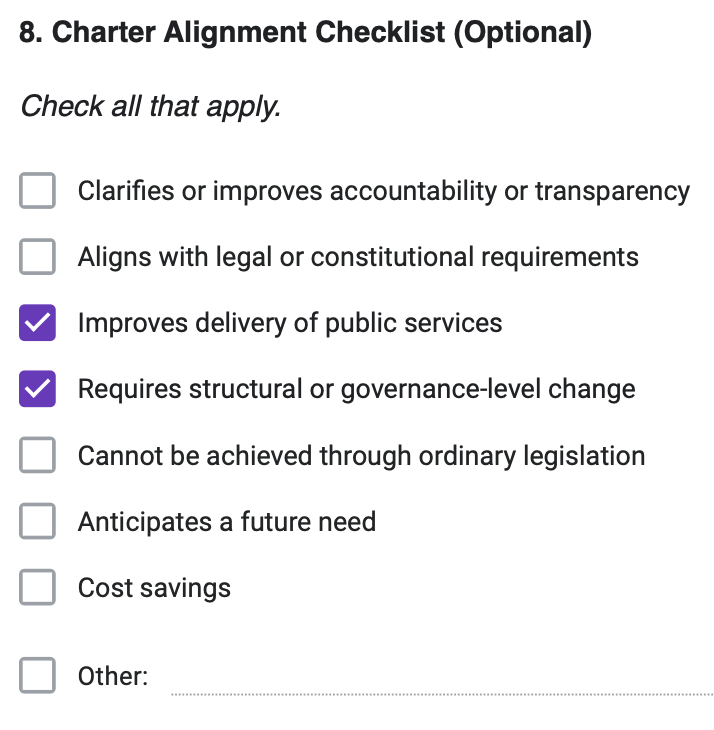The width and height of the screenshot is (714, 730).
Task: Click the 'Charter Alignment Checklist' heading
Action: [x=248, y=33]
